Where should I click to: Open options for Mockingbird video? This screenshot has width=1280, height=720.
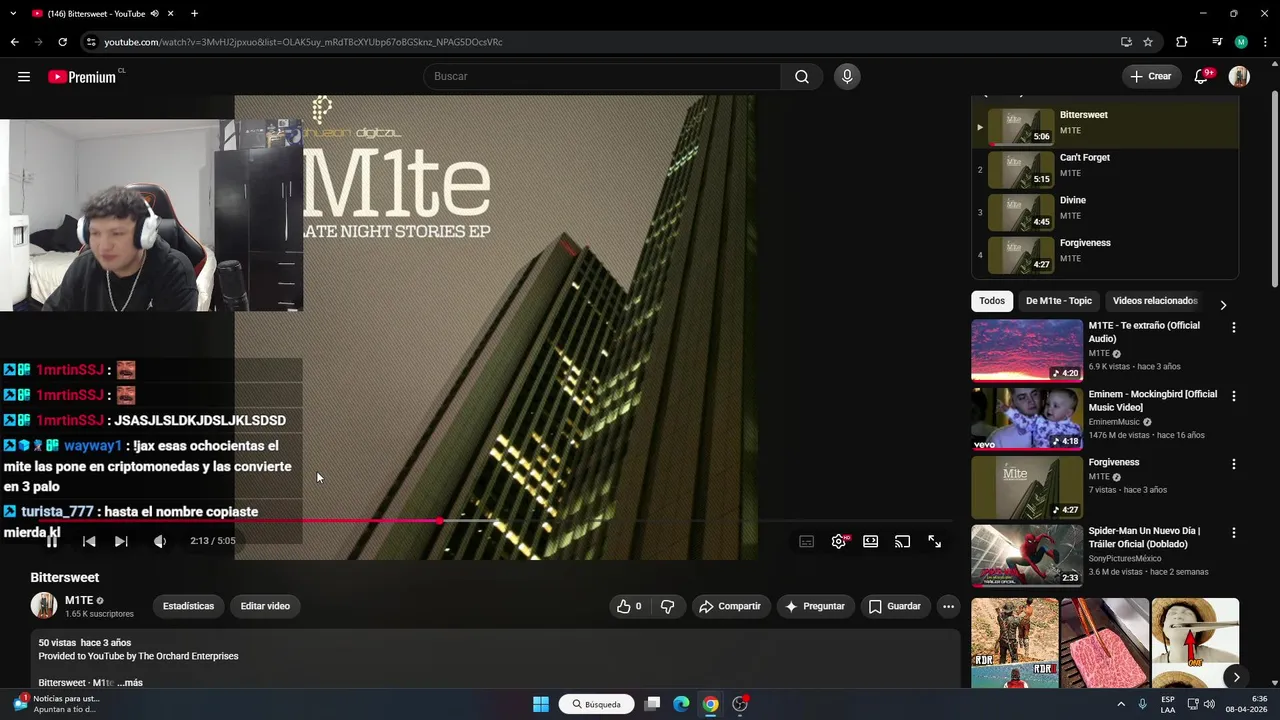tap(1233, 396)
